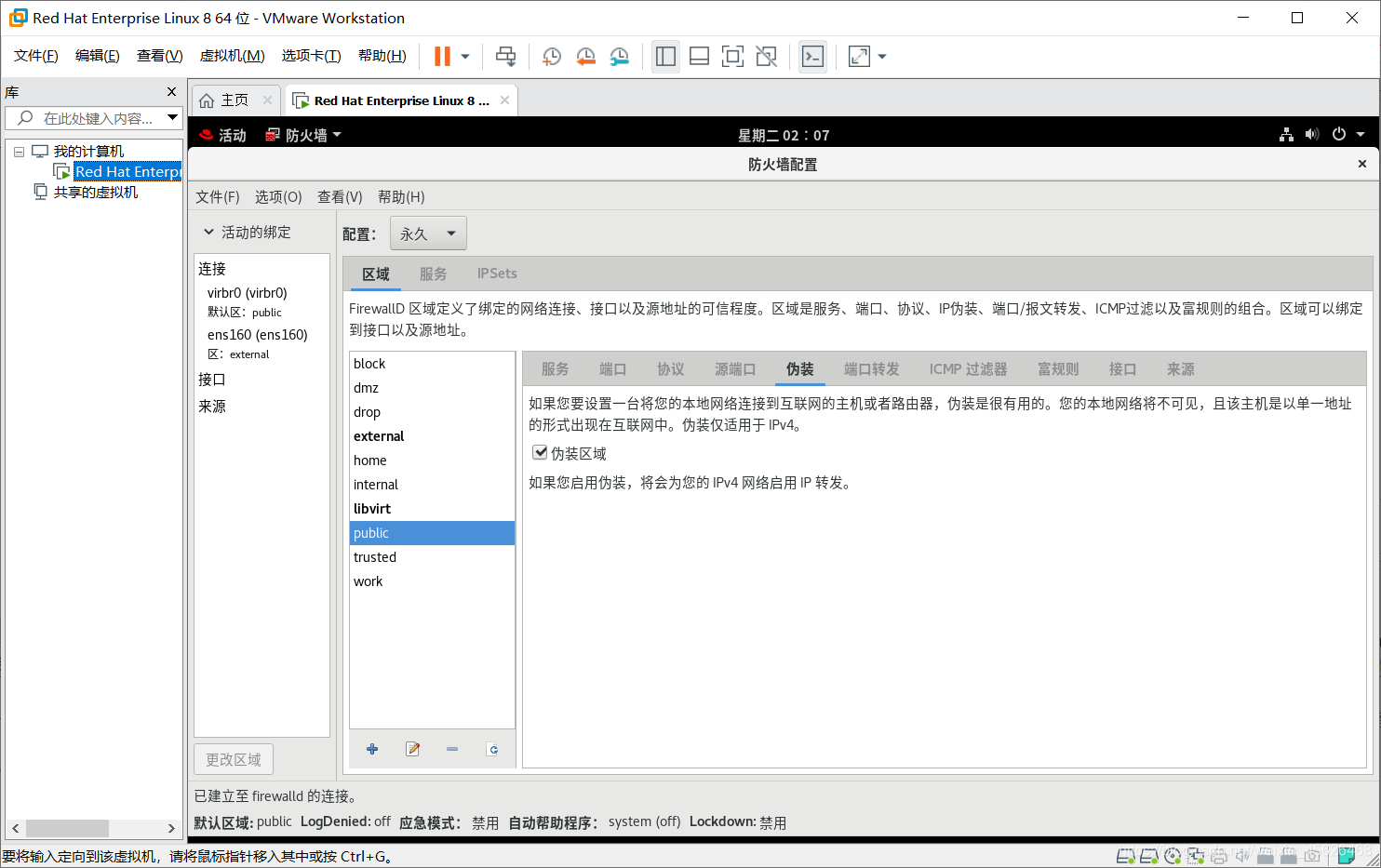Click the network status icon in GNOME bar
Image resolution: width=1381 pixels, height=868 pixels.
(x=1286, y=135)
